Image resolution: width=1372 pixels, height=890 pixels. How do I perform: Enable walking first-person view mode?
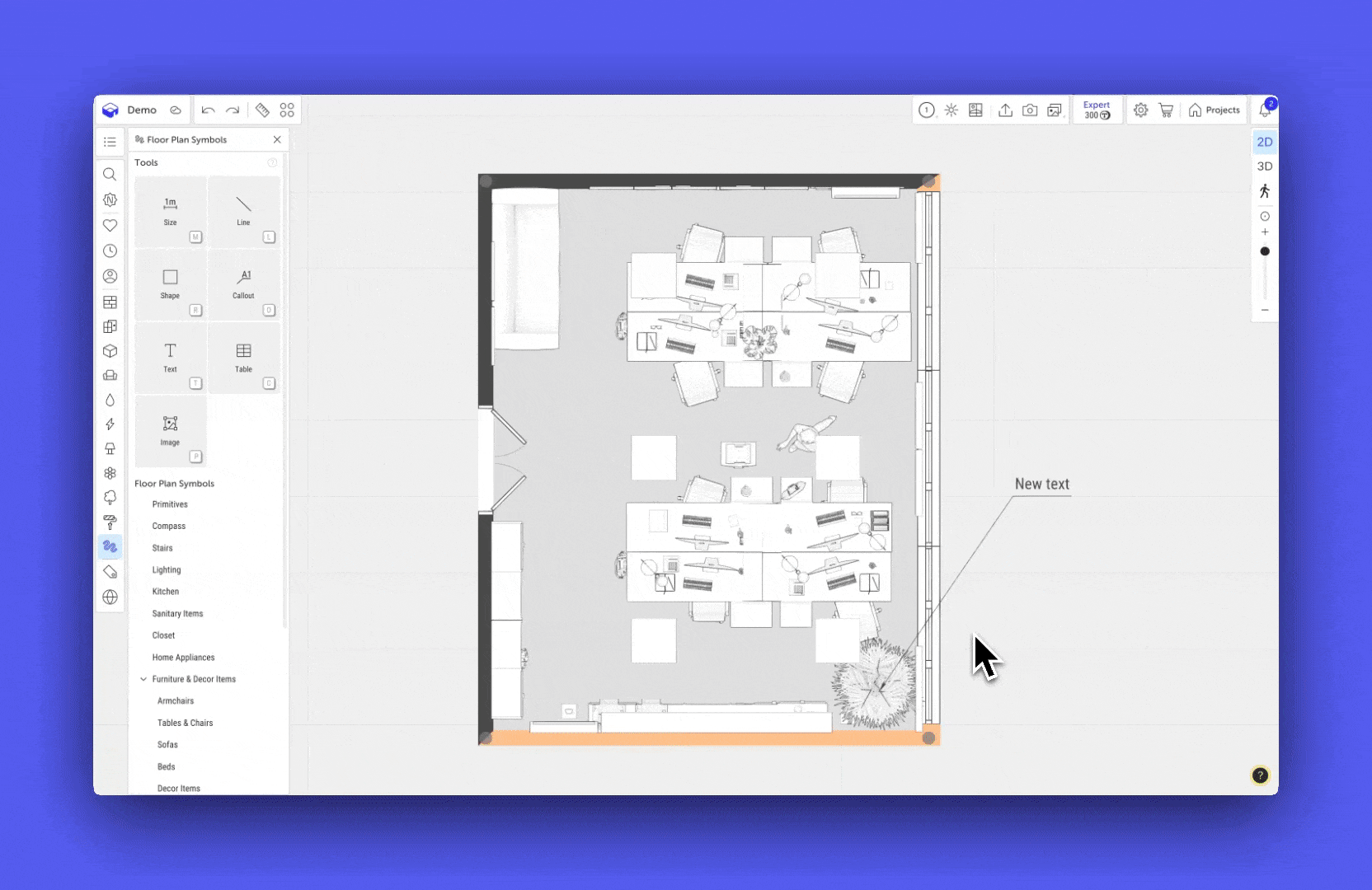1265,191
